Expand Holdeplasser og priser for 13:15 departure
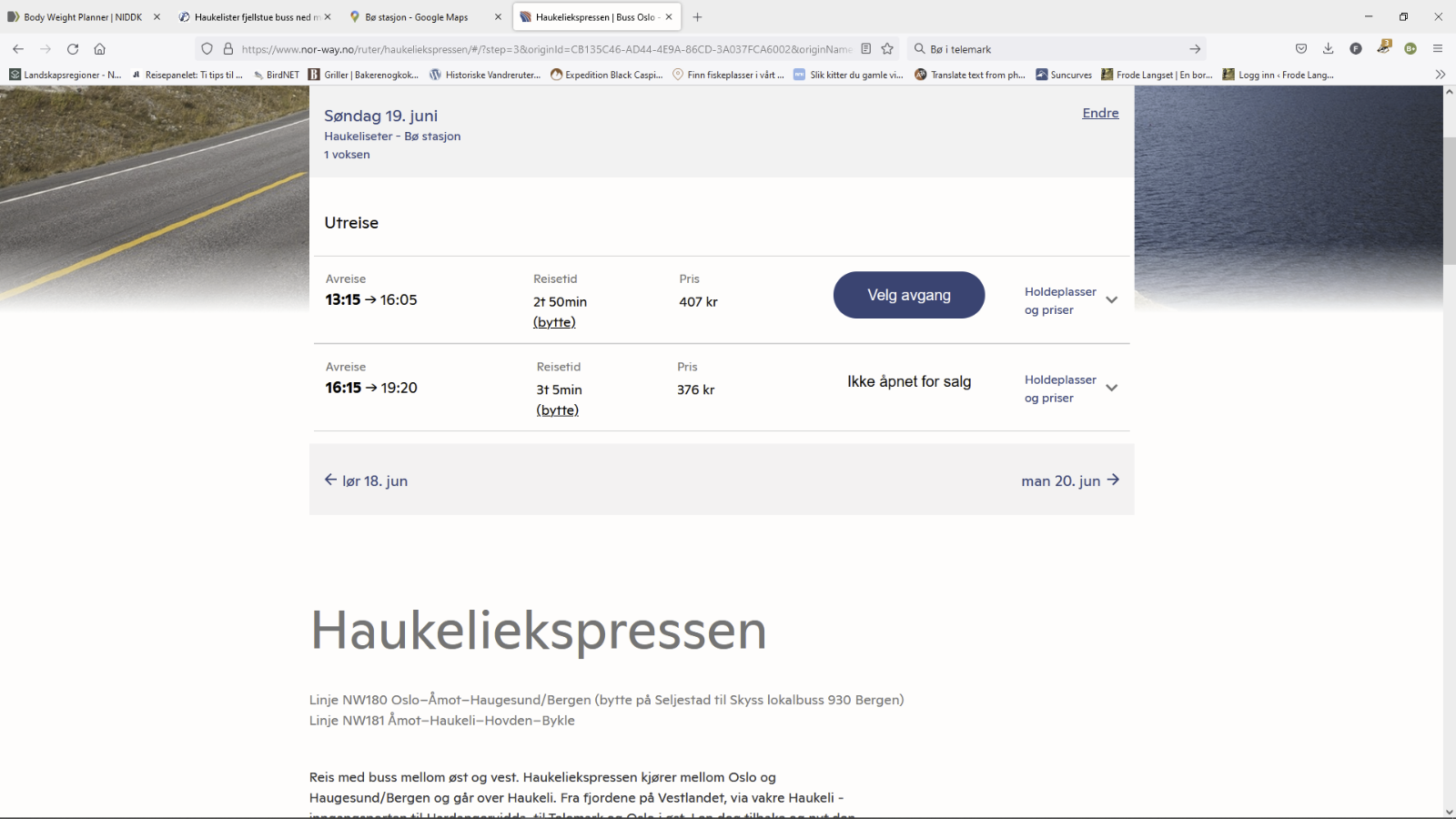Screen dimensions: 1456x819 coord(1070,300)
